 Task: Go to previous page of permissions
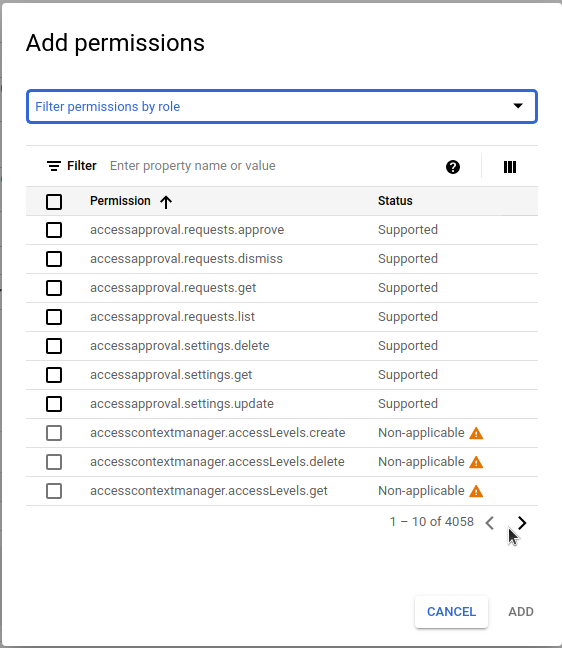click(x=490, y=523)
